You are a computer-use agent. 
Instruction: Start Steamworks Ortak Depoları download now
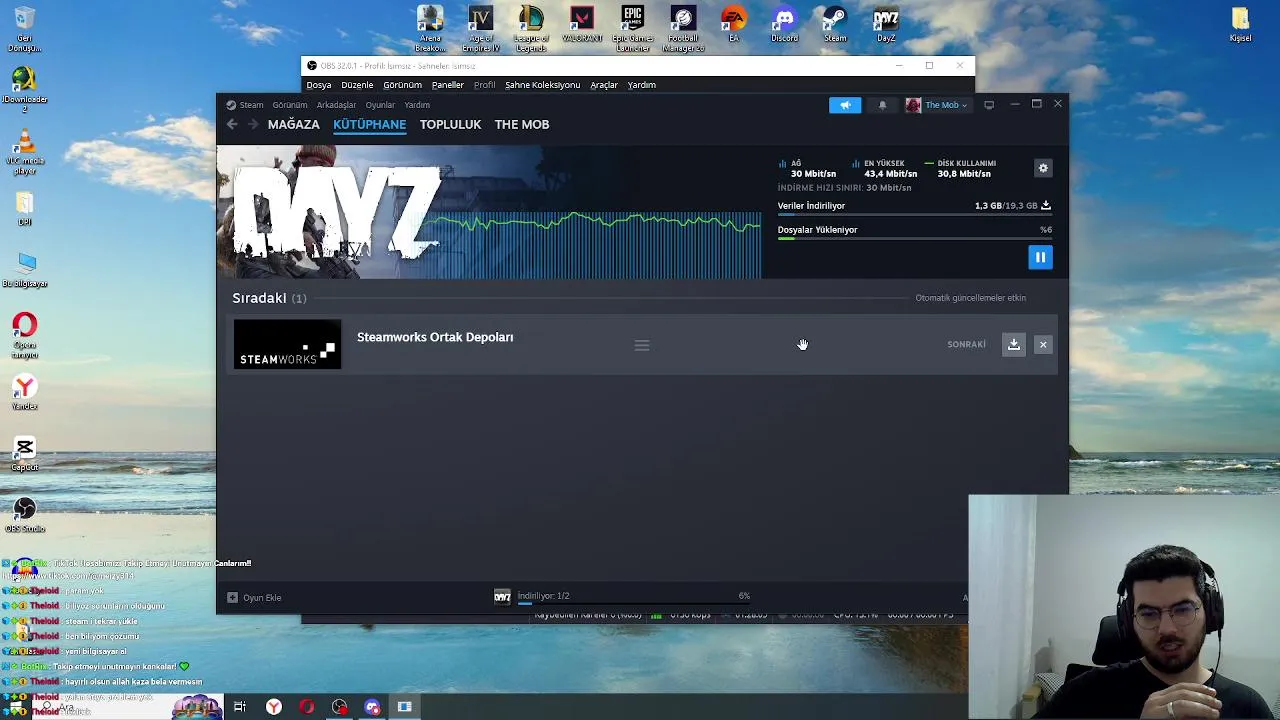pyautogui.click(x=1014, y=344)
